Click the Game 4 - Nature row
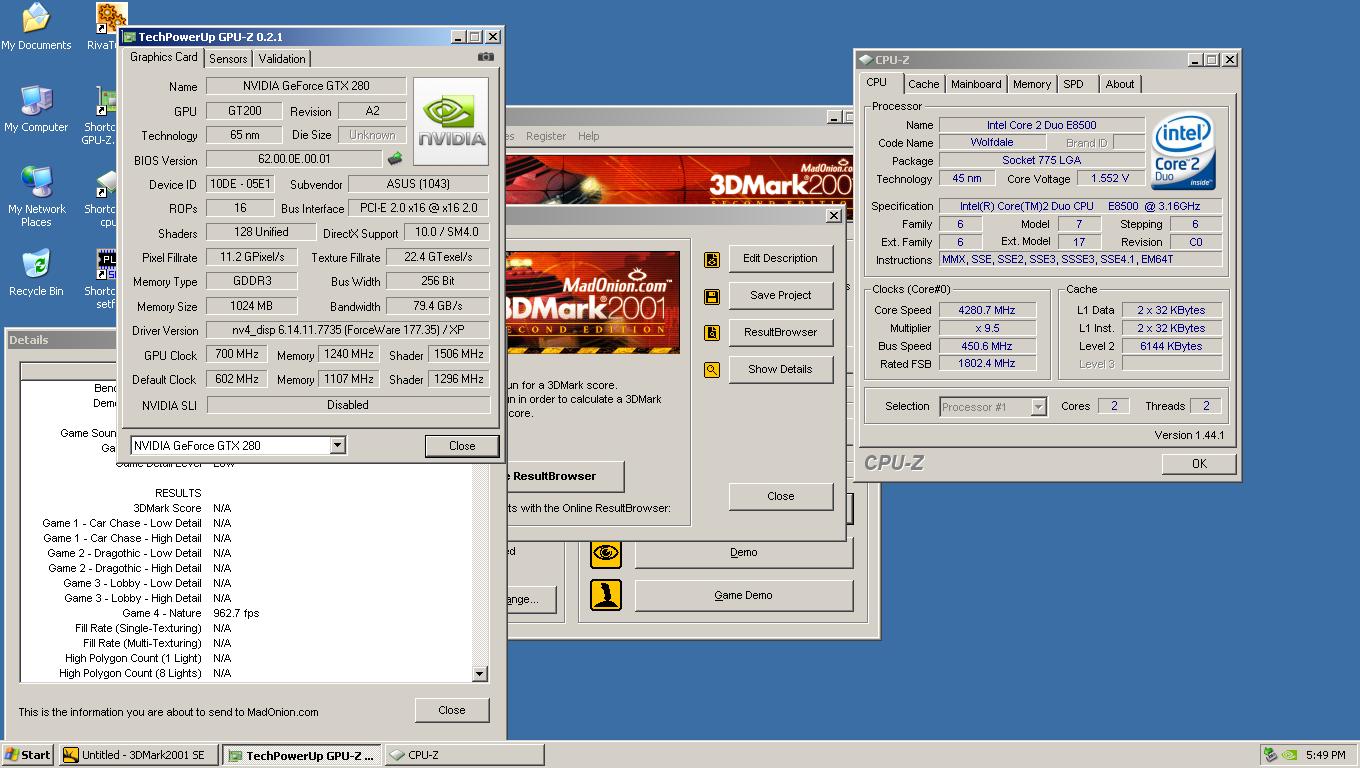Viewport: 1360px width, 768px height. click(x=247, y=613)
